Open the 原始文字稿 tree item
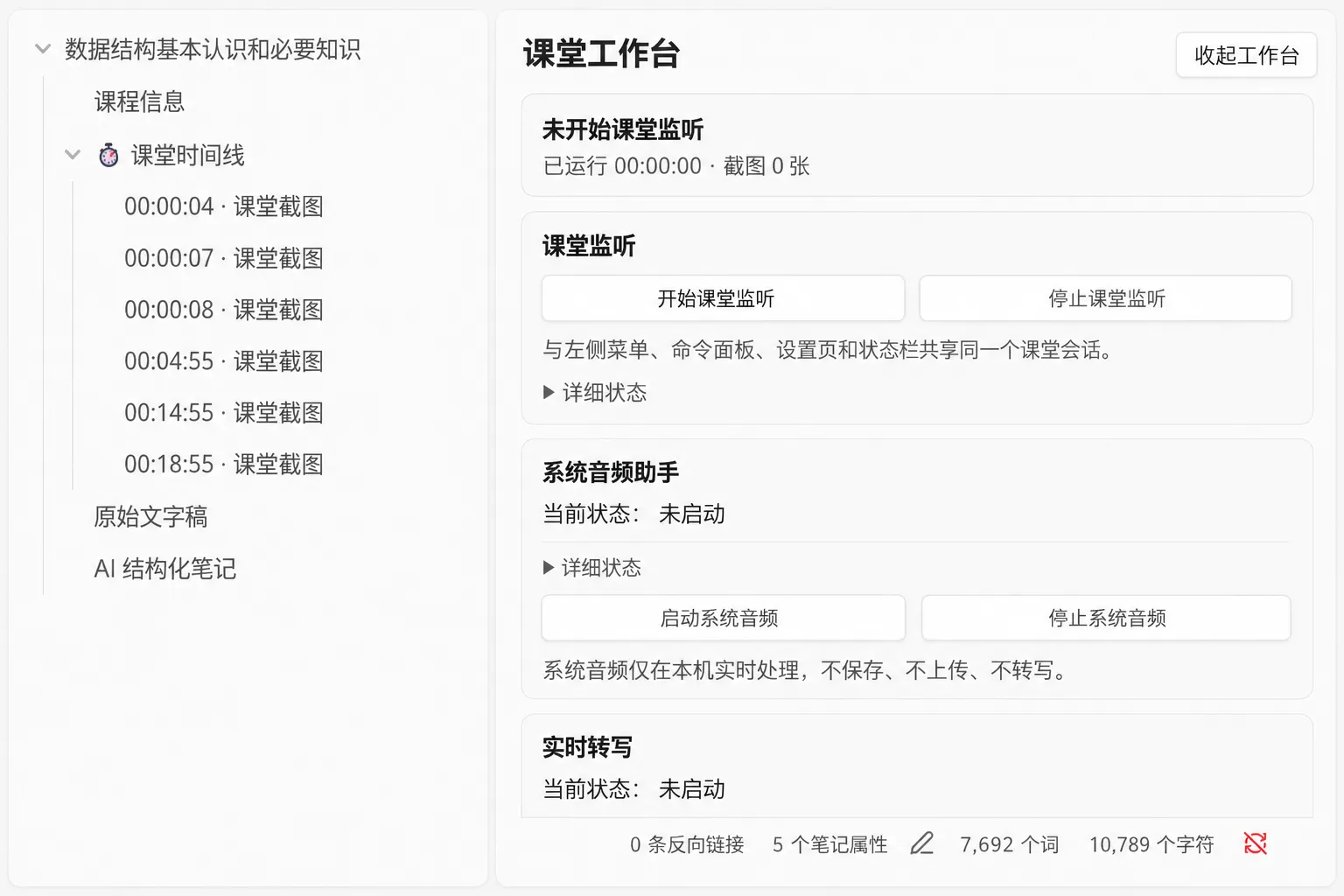Screen dimensions: 1344x896 click(x=150, y=516)
